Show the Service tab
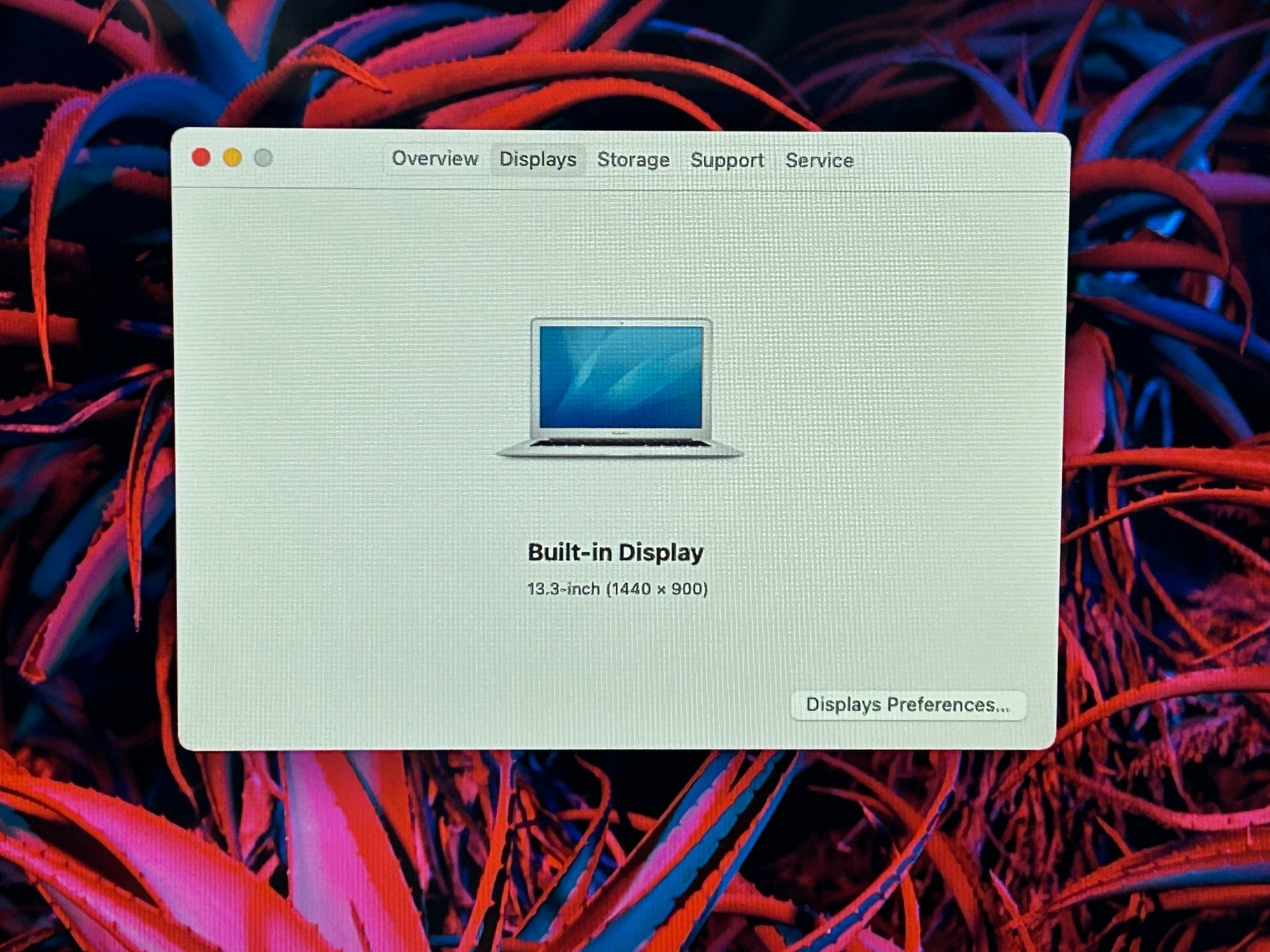Screen dimensions: 1270x952 (x=819, y=160)
